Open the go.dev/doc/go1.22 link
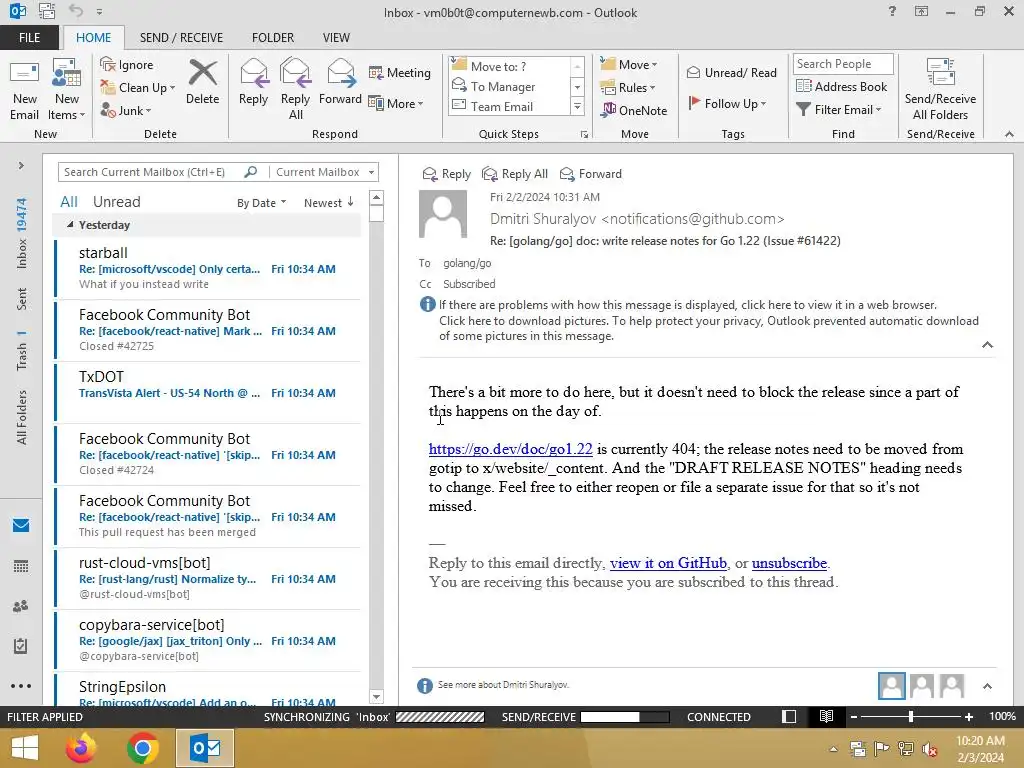The height and width of the screenshot is (768, 1024). pyautogui.click(x=511, y=449)
